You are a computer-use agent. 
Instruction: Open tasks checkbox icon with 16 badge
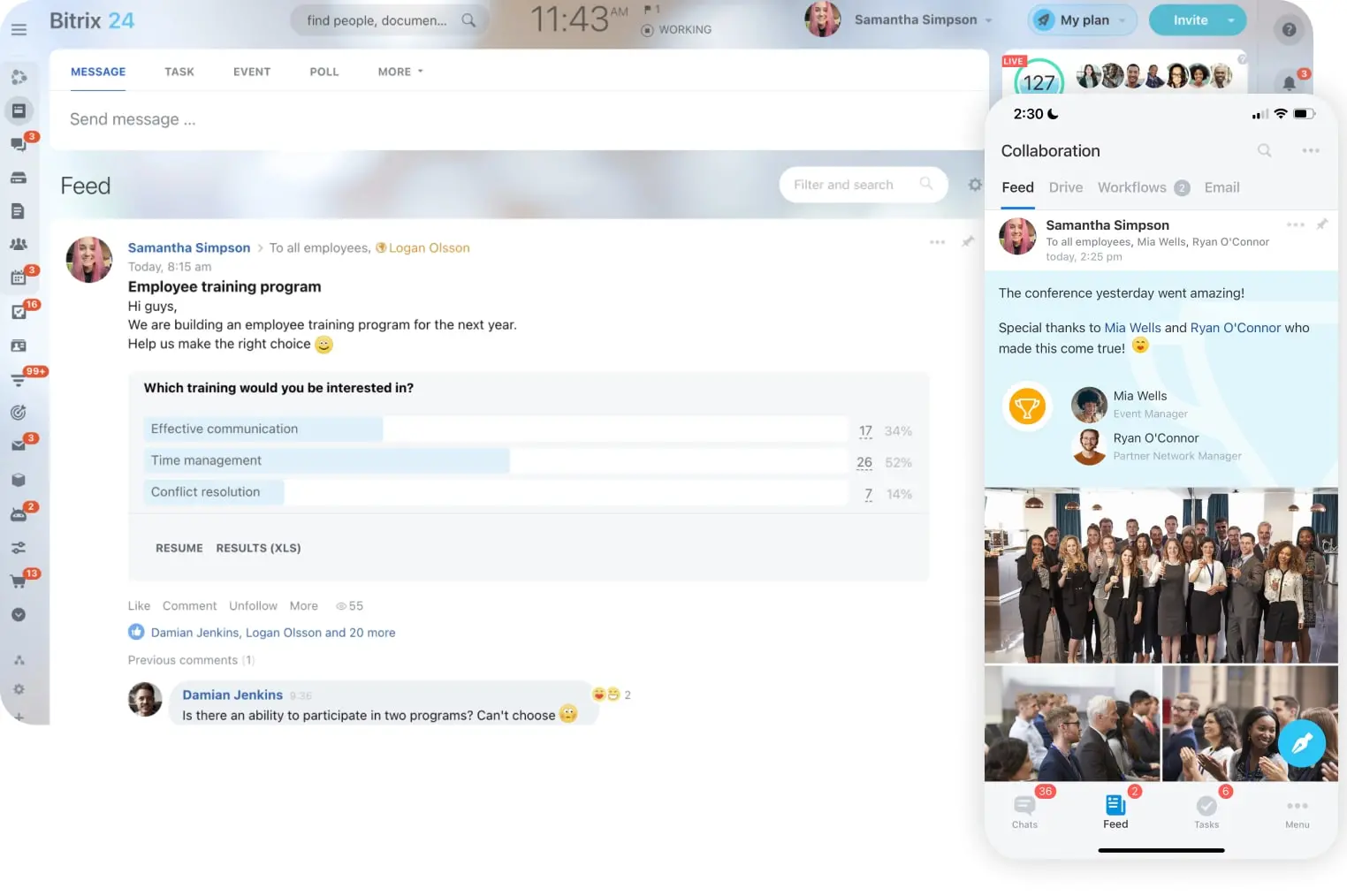[x=19, y=312]
